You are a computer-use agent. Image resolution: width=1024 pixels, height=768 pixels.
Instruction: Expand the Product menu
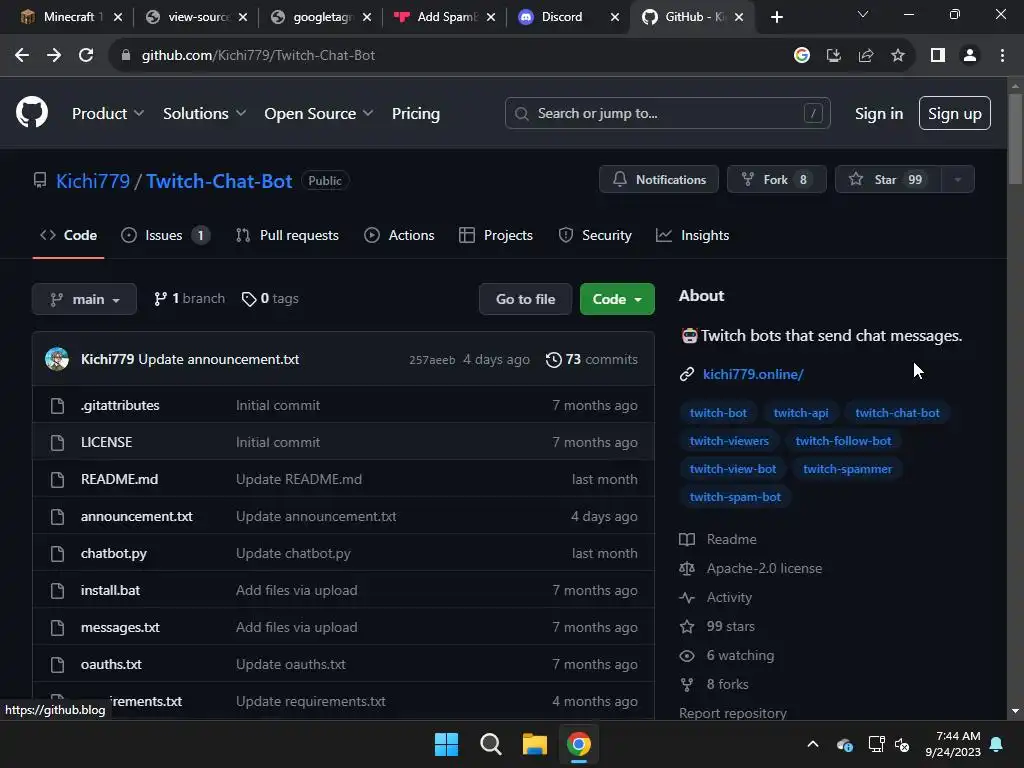pos(108,114)
